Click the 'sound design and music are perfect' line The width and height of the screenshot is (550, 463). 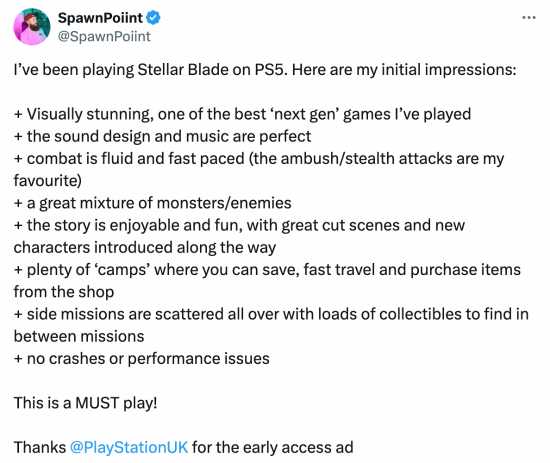click(x=162, y=136)
